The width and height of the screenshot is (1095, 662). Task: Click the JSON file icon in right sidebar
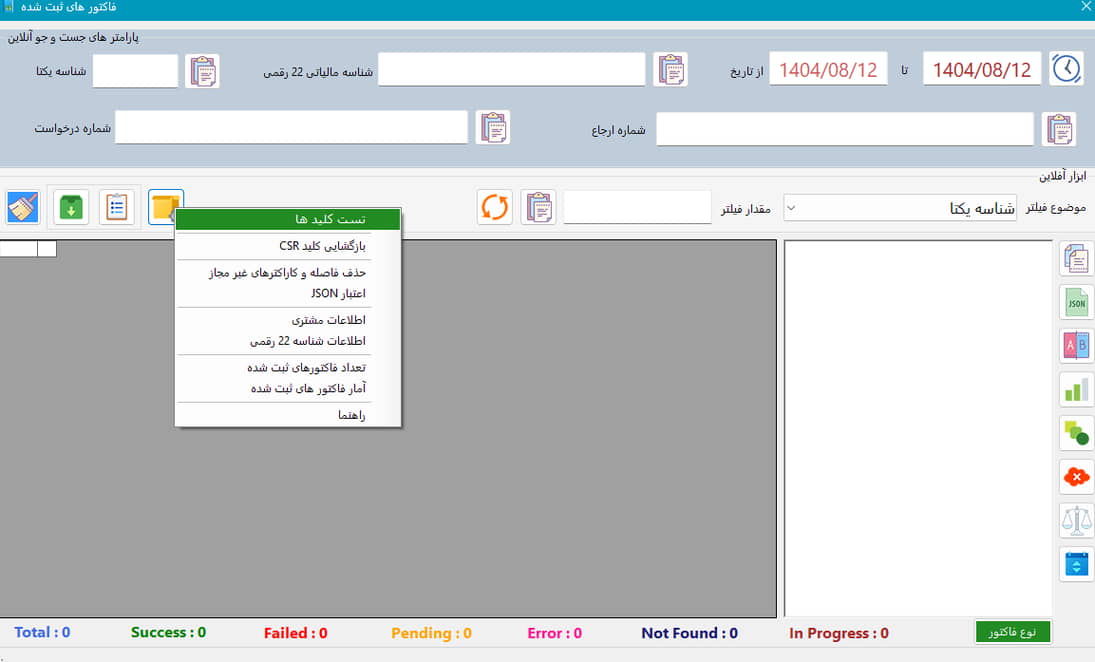tap(1076, 302)
